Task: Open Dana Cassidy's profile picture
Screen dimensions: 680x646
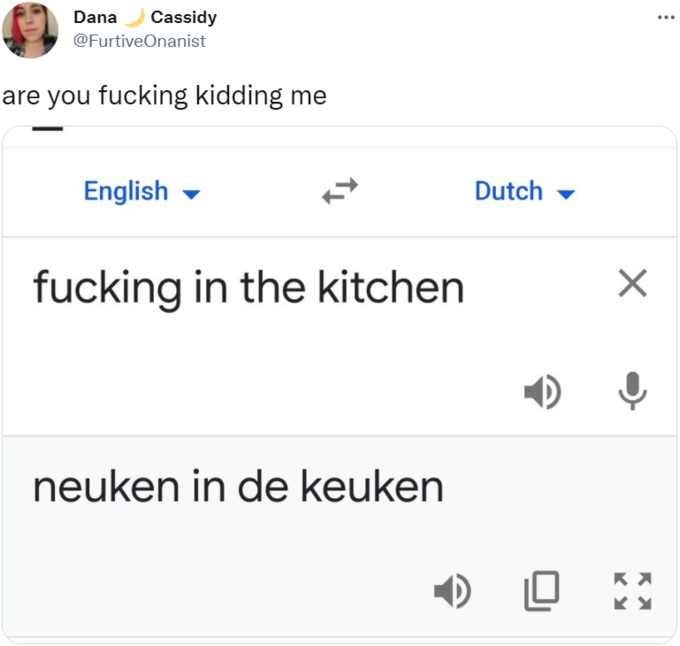Action: point(30,30)
